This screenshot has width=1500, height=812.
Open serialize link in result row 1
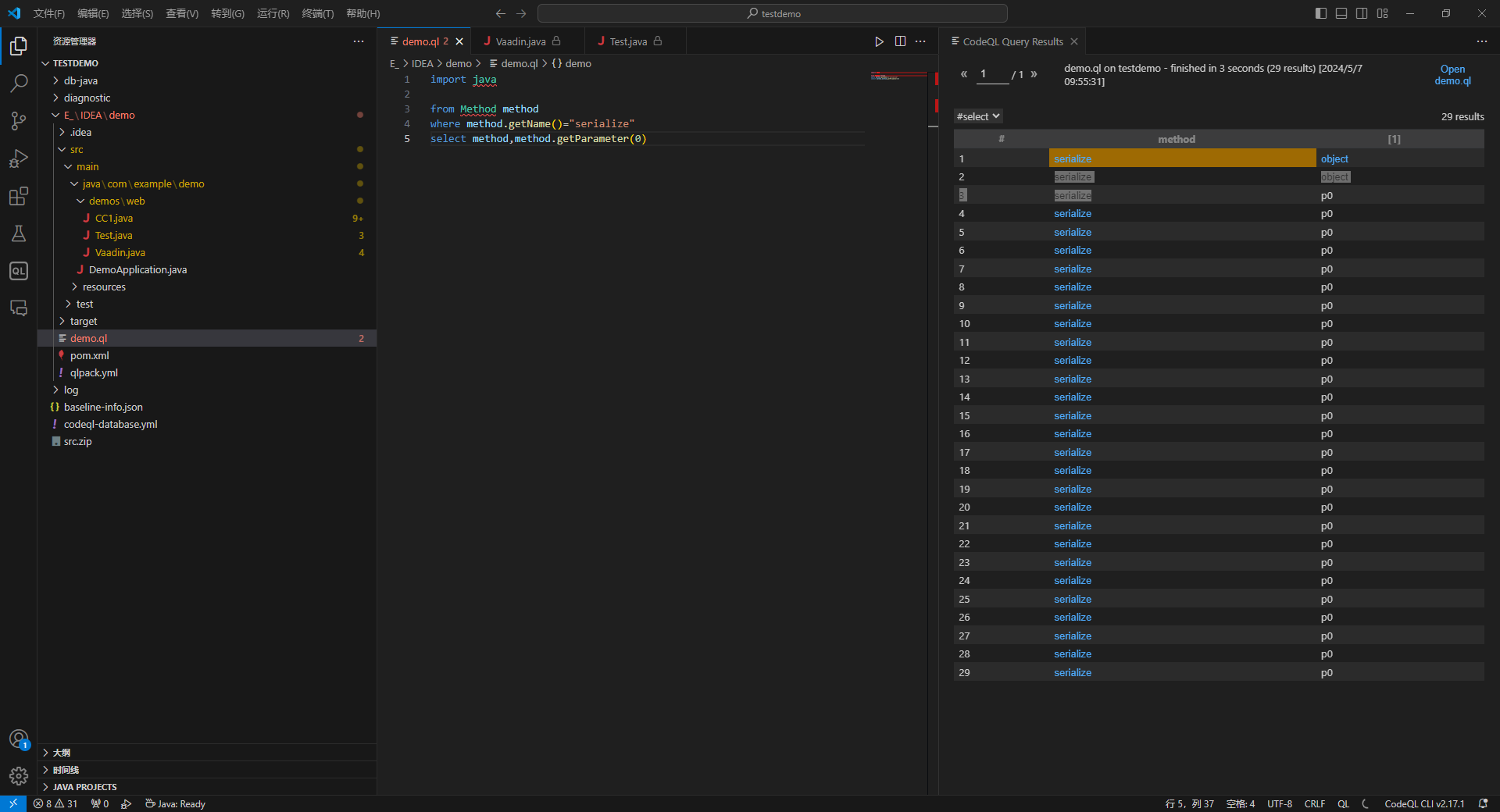click(1073, 158)
